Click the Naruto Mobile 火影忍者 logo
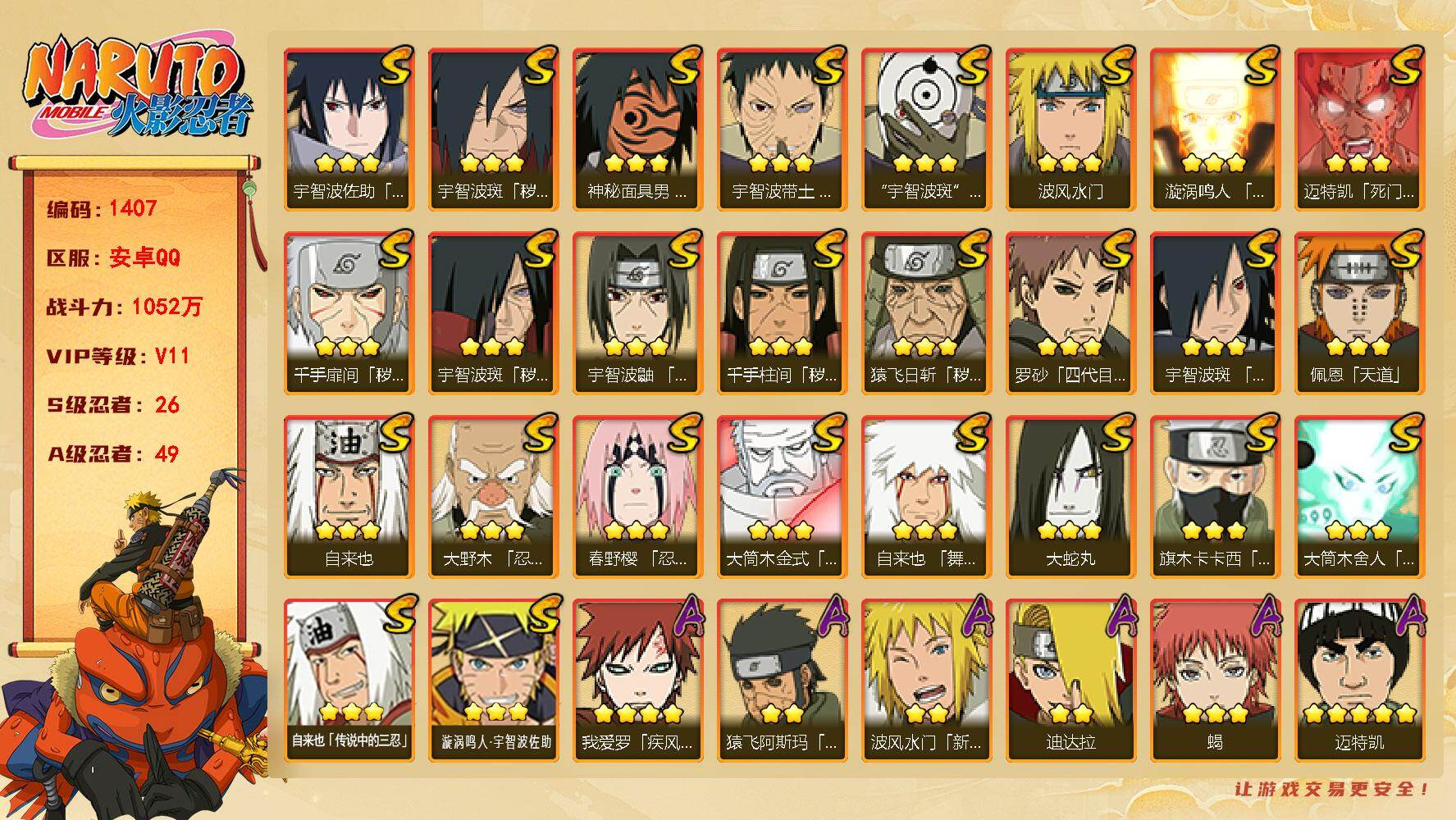Image resolution: width=1456 pixels, height=820 pixels. pos(136,88)
